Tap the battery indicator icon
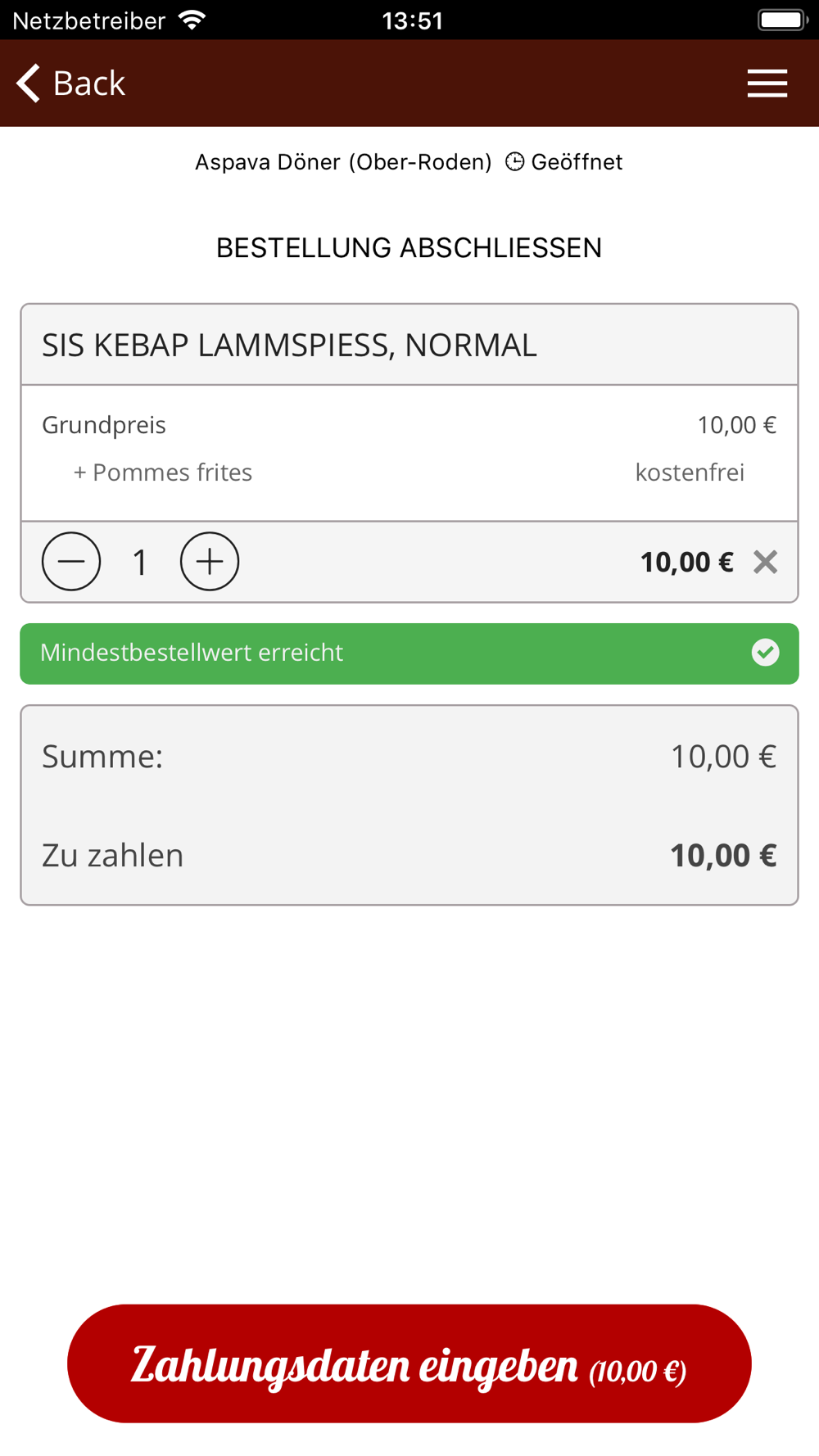Image resolution: width=819 pixels, height=1456 pixels. 782,20
